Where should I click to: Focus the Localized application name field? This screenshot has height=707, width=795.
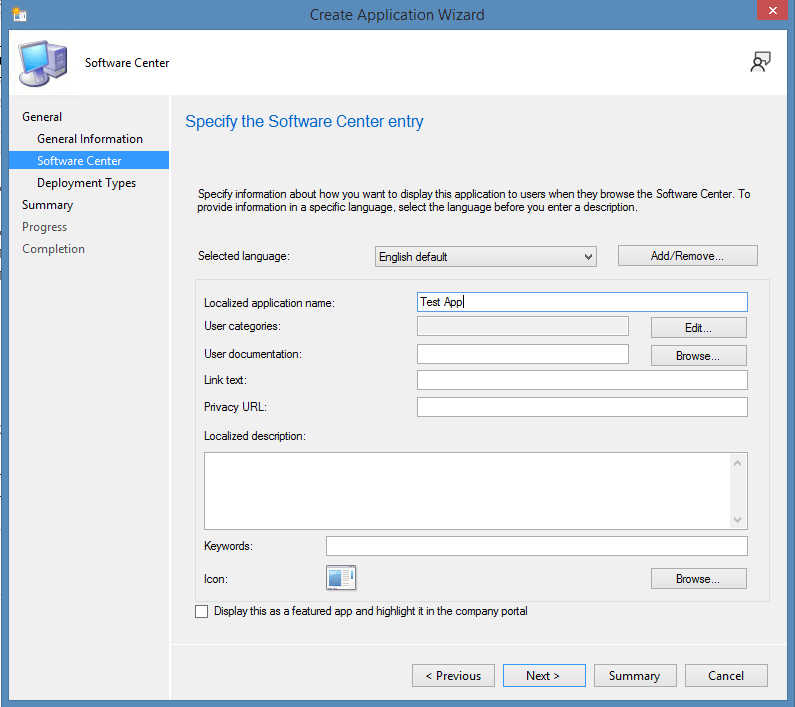(x=582, y=302)
